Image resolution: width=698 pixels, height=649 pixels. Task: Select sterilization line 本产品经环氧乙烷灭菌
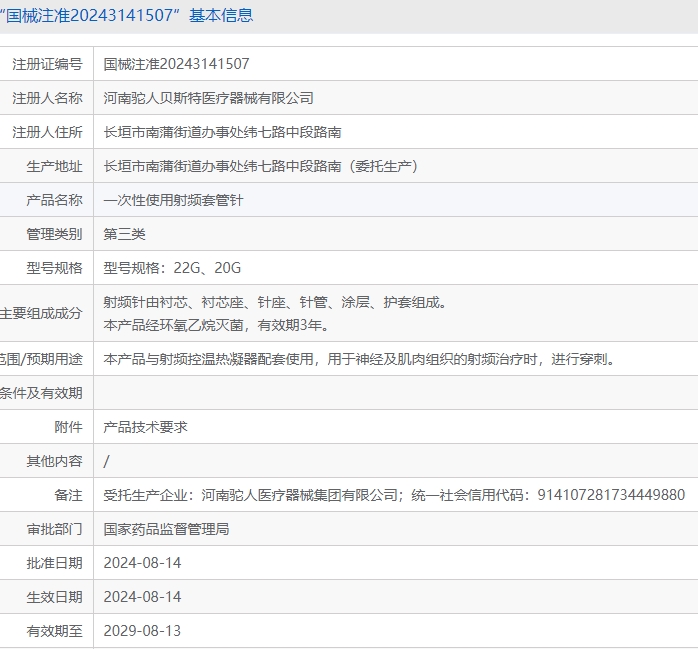click(217, 325)
